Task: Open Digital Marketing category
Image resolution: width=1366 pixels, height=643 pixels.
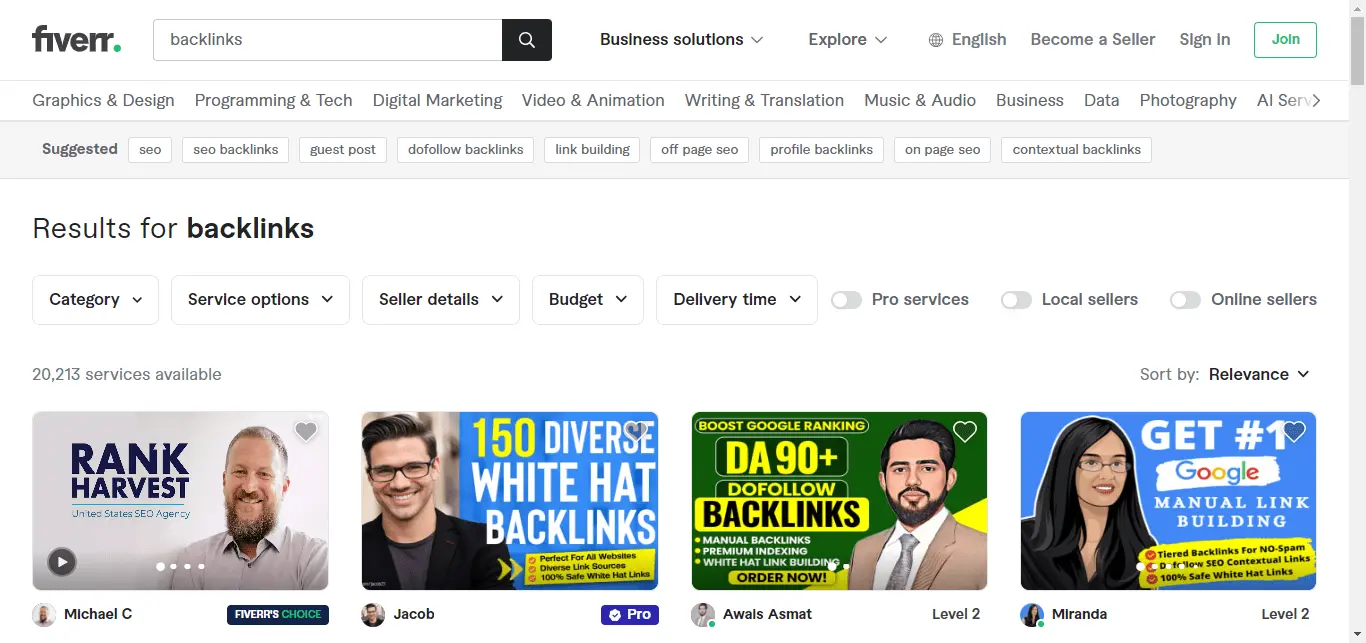Action: coord(437,100)
